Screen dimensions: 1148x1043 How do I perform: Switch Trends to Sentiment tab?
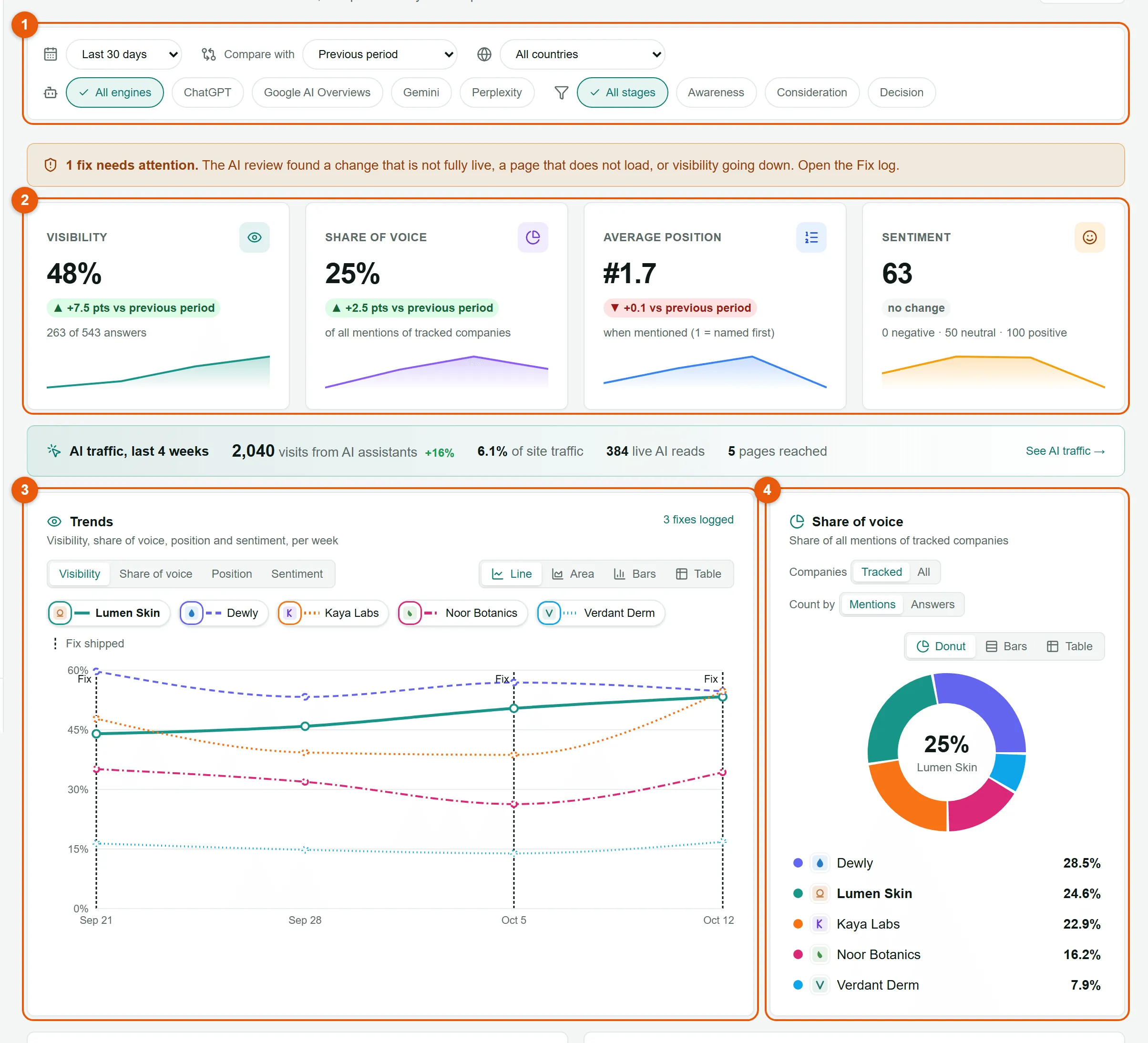tap(297, 574)
